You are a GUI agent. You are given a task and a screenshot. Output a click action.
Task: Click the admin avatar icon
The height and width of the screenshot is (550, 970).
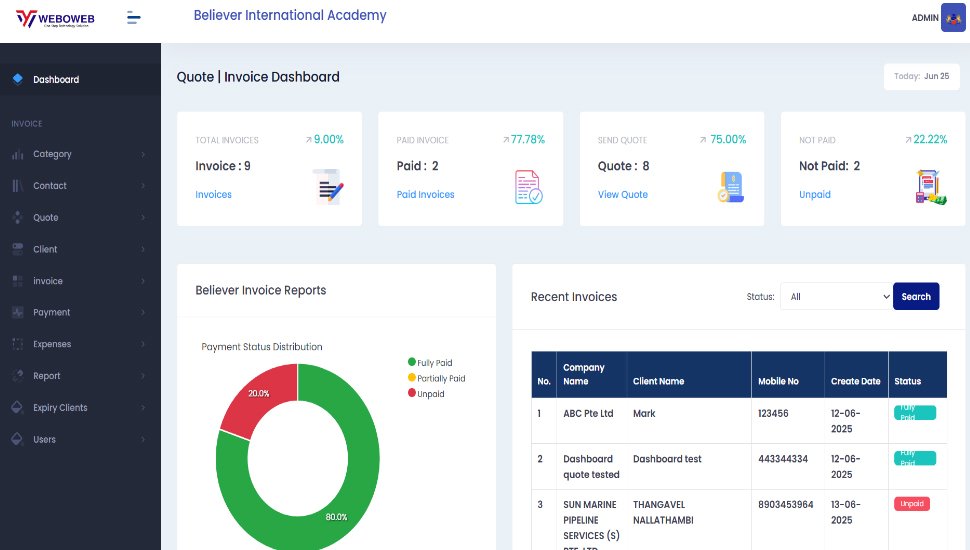coord(953,18)
